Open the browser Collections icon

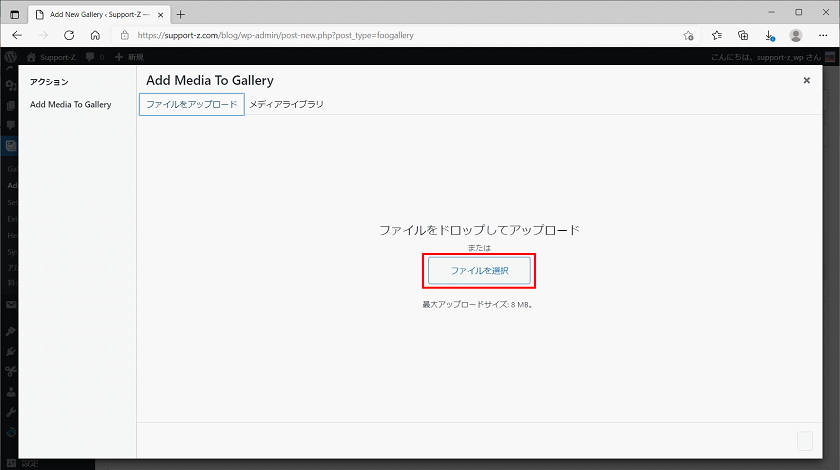point(743,35)
